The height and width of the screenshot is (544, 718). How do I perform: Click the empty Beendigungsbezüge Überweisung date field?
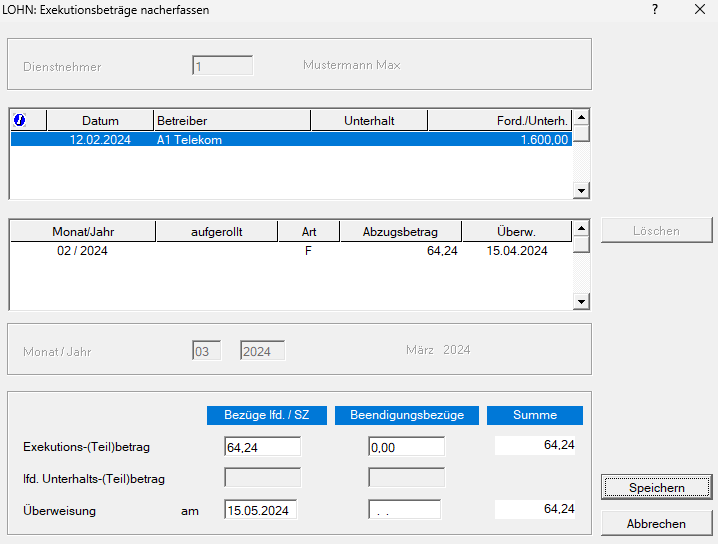[404, 510]
